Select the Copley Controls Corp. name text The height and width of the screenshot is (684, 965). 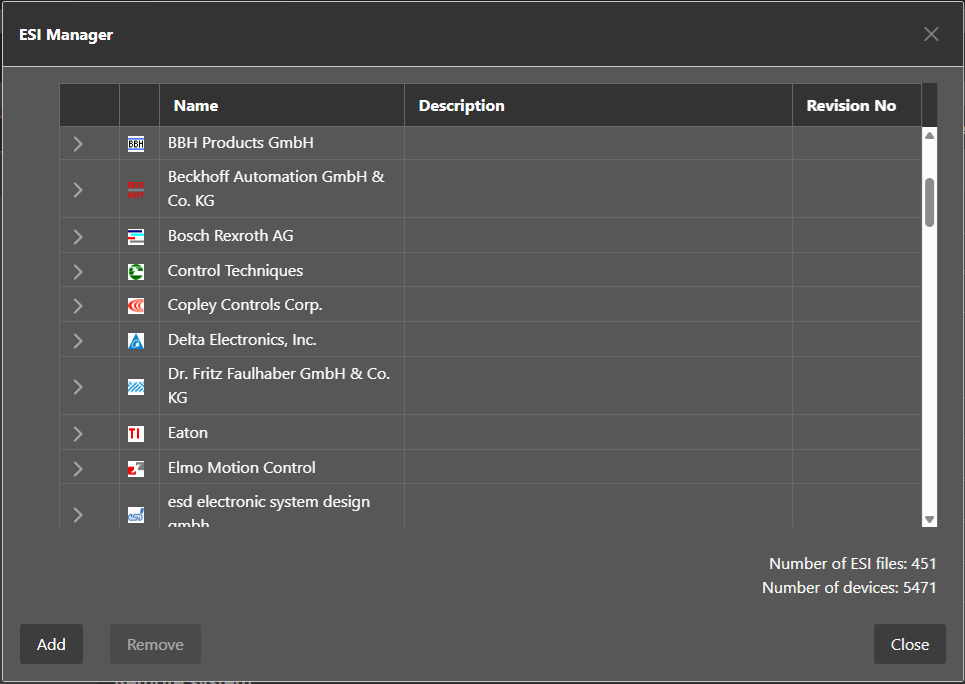[x=245, y=305]
